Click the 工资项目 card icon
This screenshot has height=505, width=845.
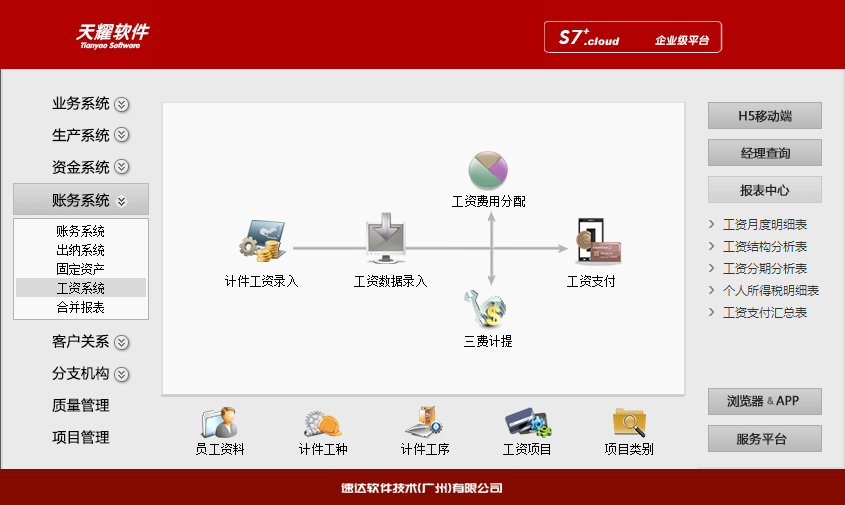pyautogui.click(x=526, y=423)
